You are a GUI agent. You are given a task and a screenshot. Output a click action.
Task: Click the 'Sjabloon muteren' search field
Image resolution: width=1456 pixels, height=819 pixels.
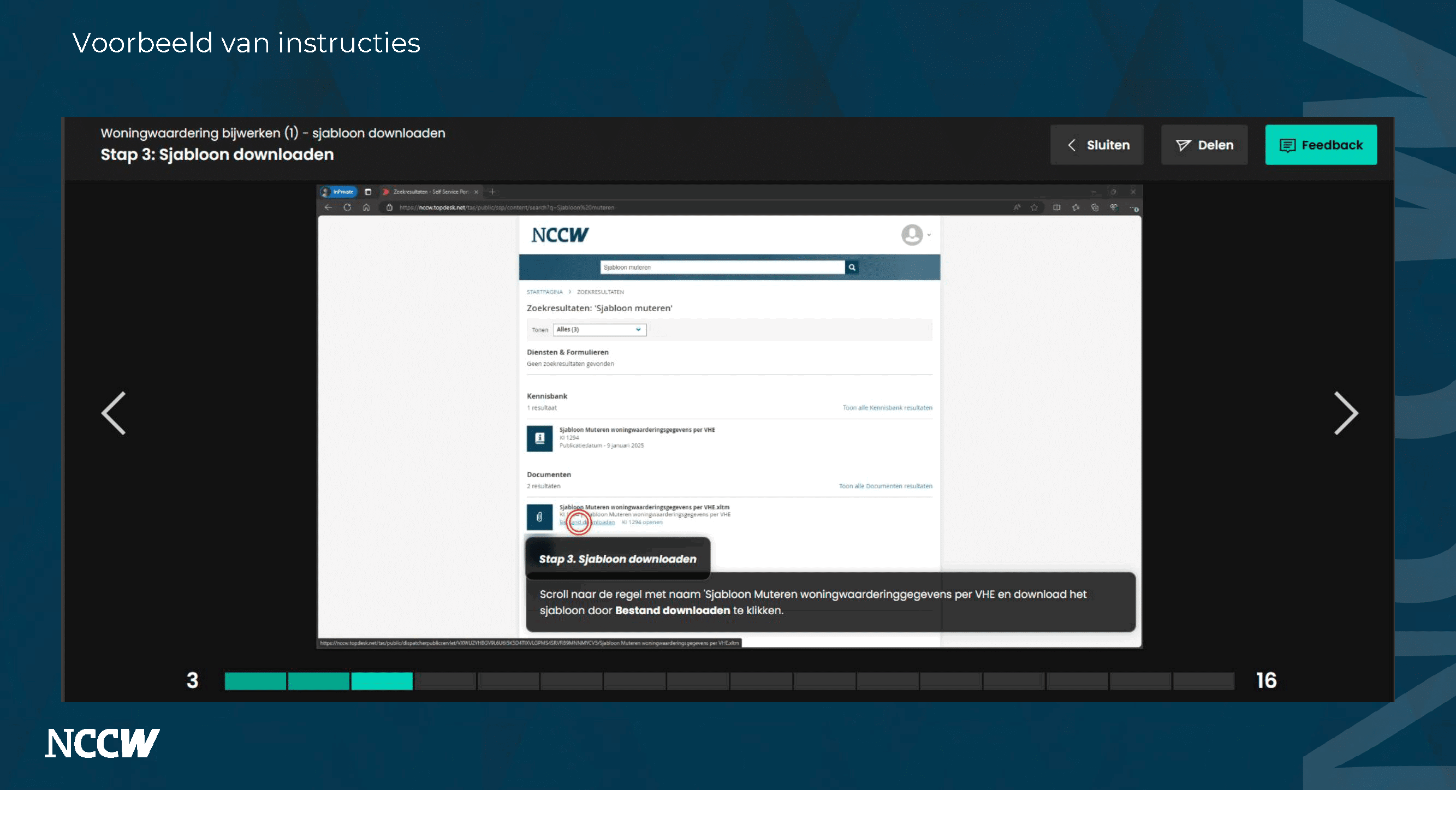[722, 268]
